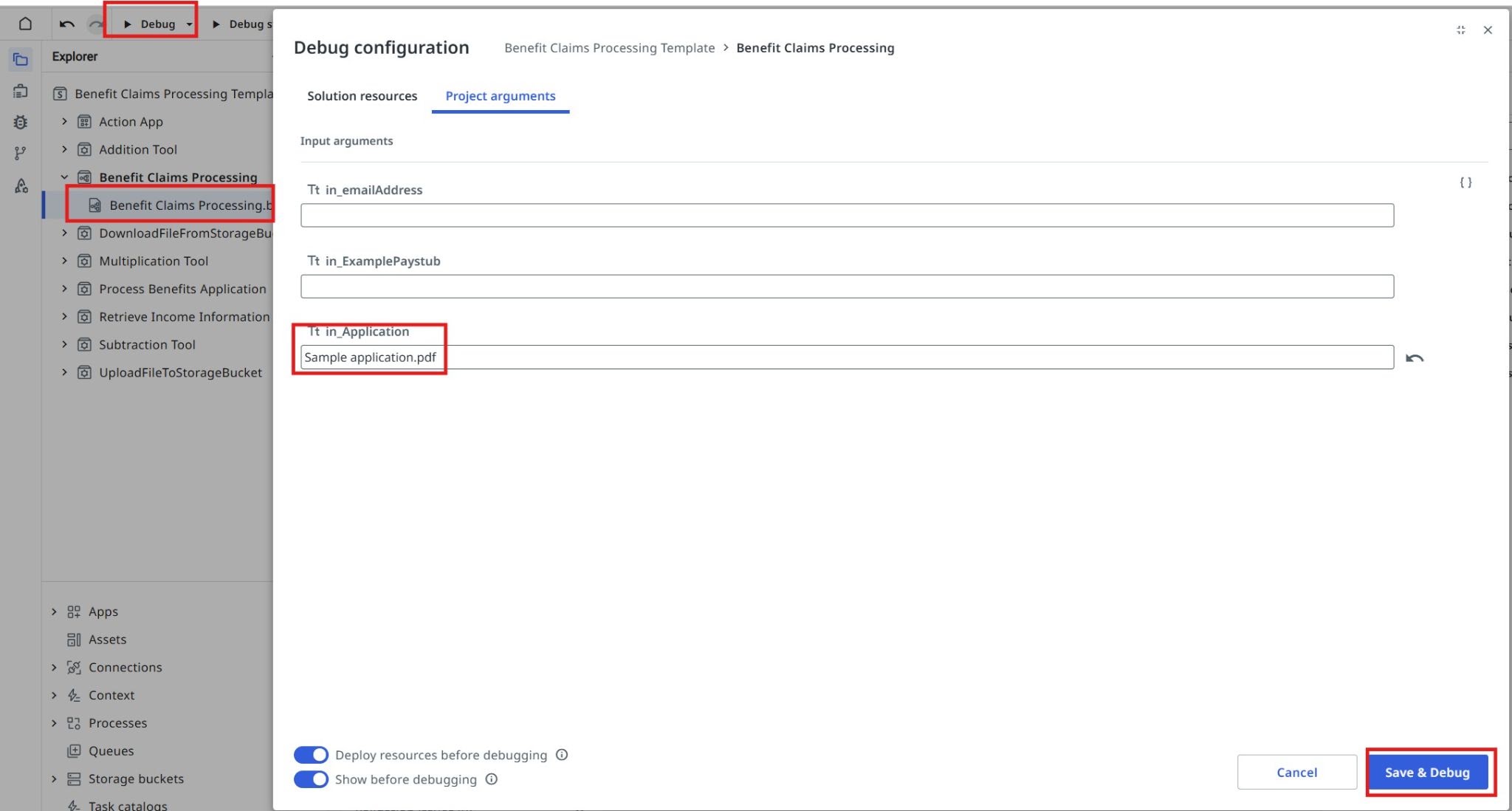
Task: Click the undo arrow in the toolbar
Action: click(67, 24)
